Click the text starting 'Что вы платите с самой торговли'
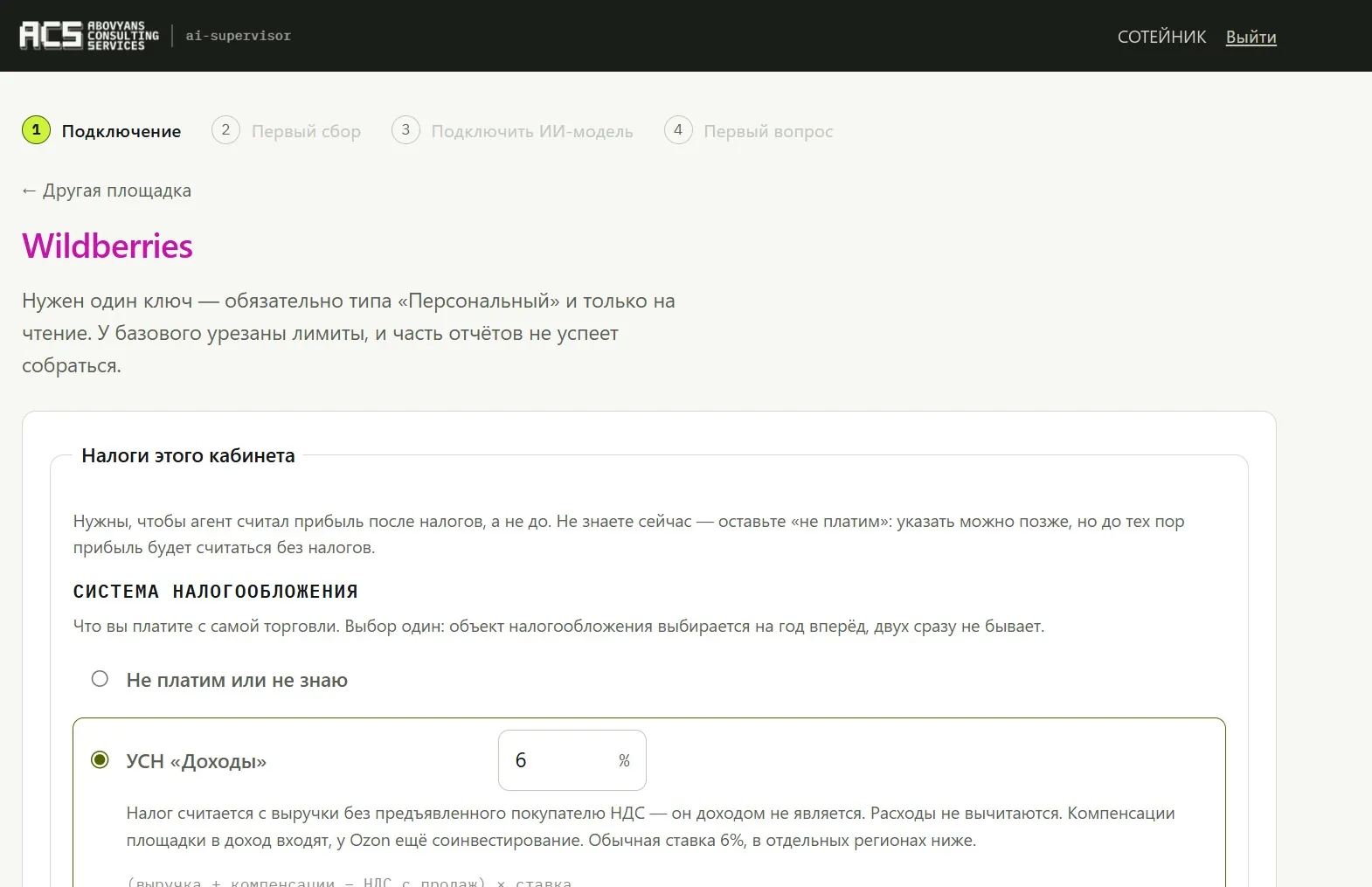This screenshot has width=1372, height=887. (559, 627)
